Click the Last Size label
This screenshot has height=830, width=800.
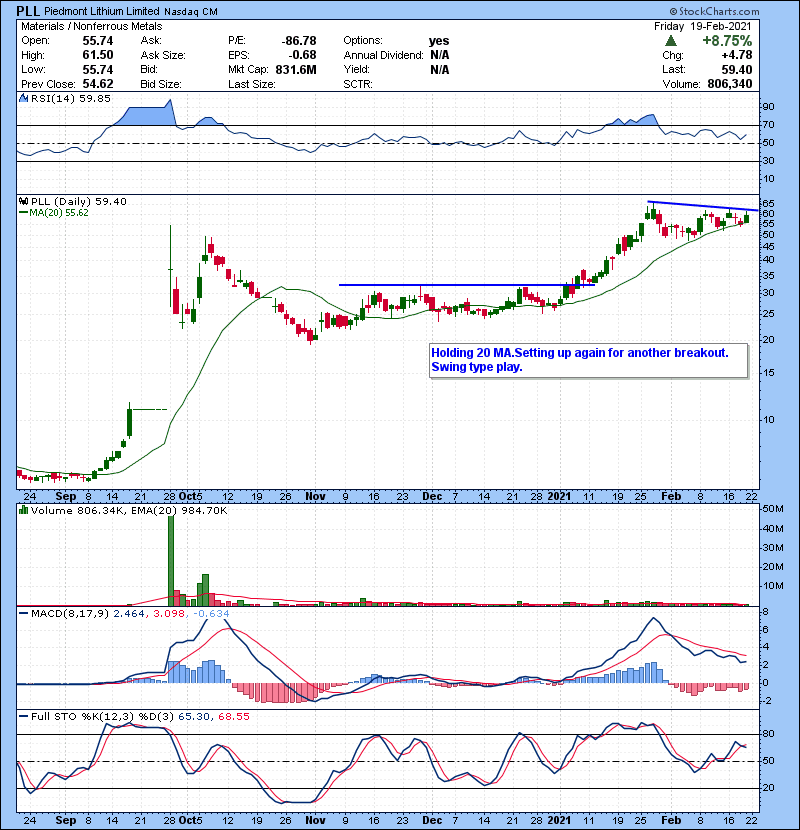coord(251,84)
